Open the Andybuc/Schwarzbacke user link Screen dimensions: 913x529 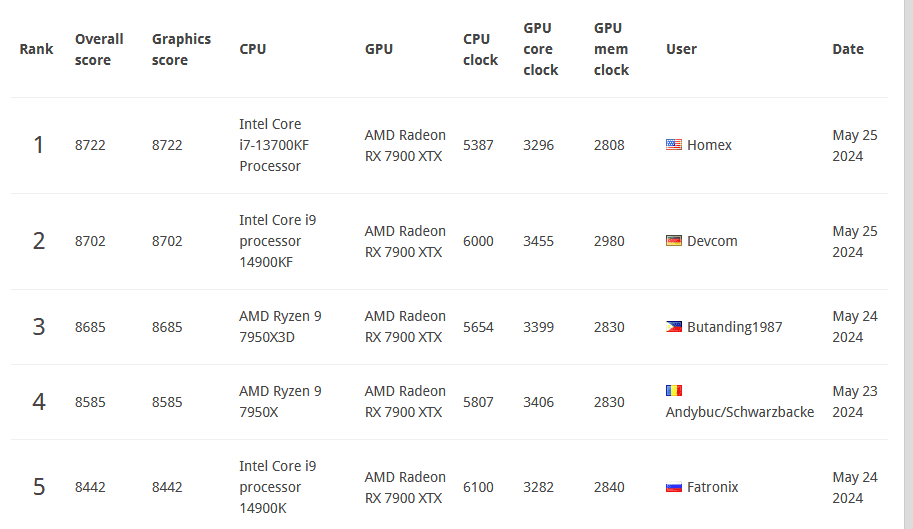point(739,412)
